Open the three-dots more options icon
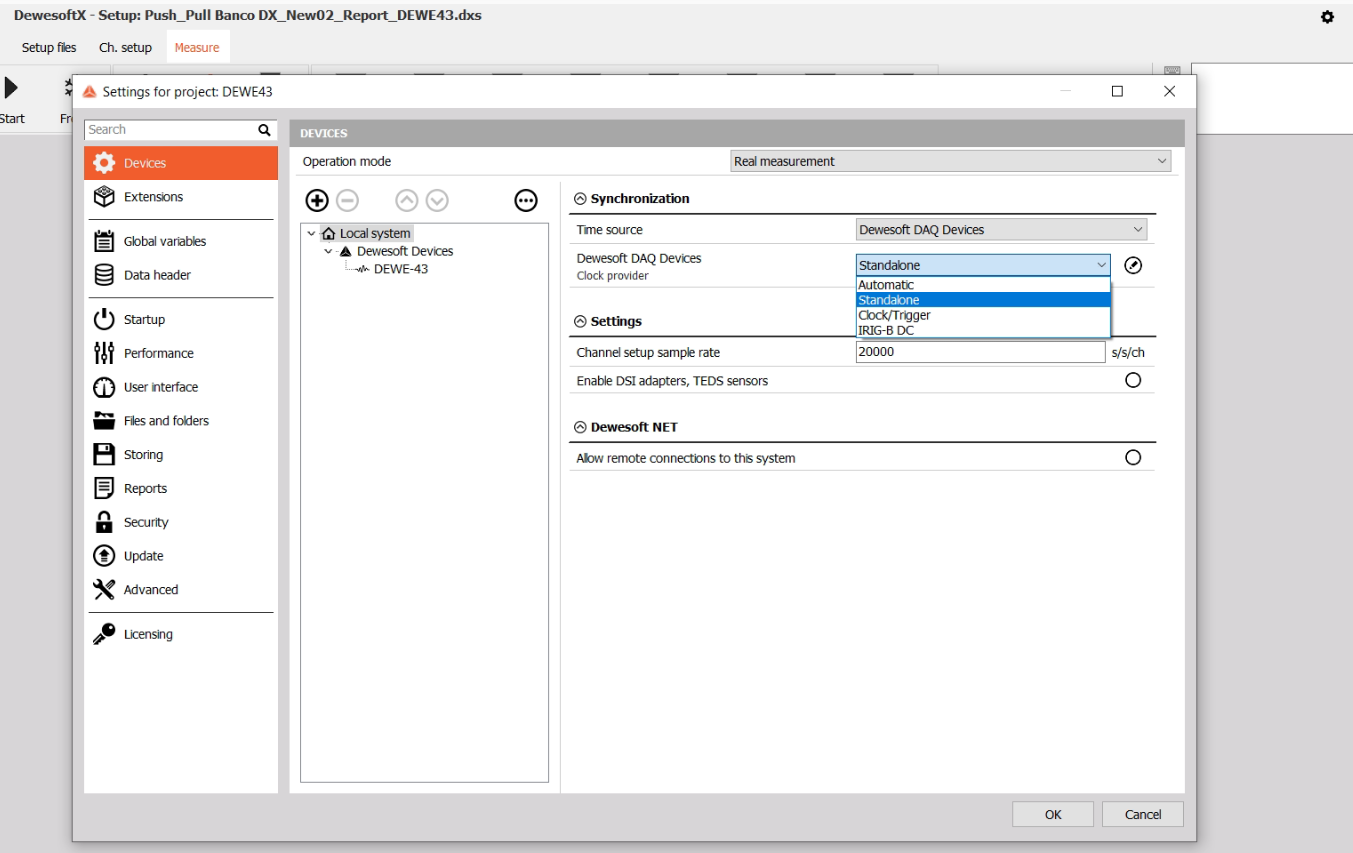1353x853 pixels. [x=526, y=201]
